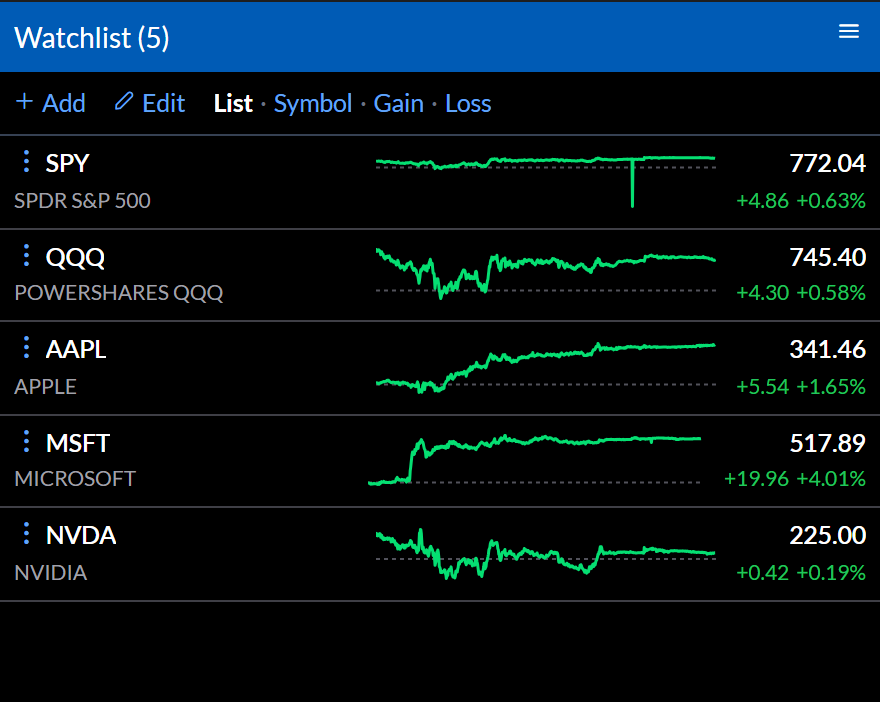Viewport: 880px width, 702px height.
Task: Click the NVDA ticker symbol
Action: pos(81,535)
